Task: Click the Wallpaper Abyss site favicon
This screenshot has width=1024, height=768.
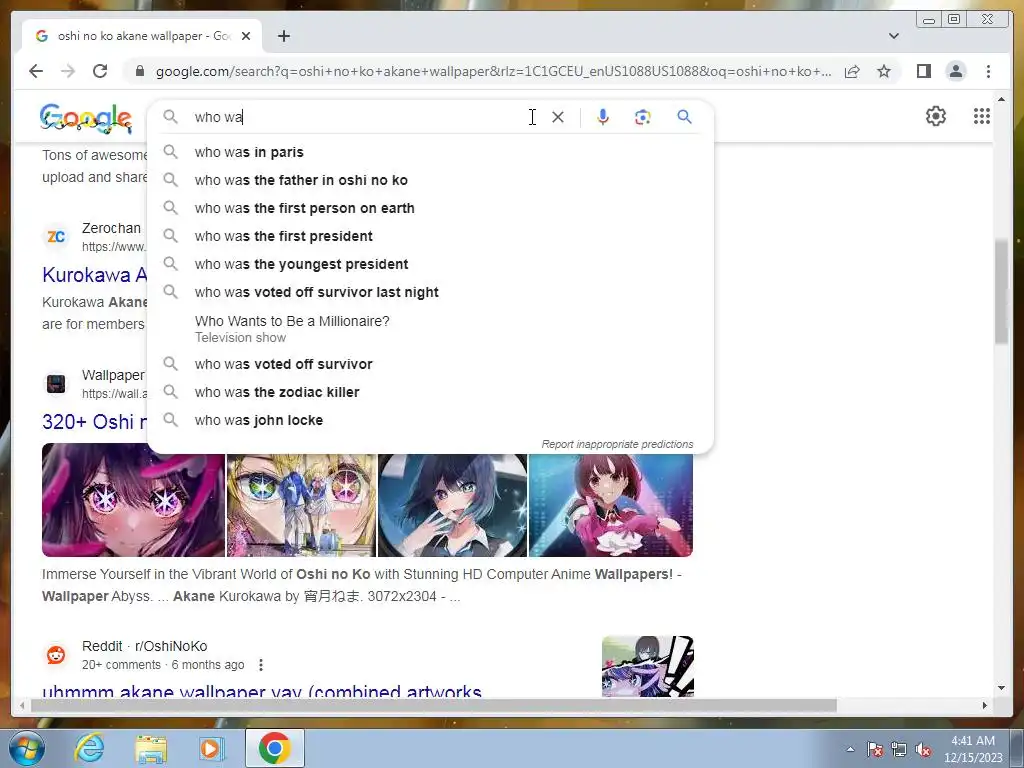Action: pos(56,383)
